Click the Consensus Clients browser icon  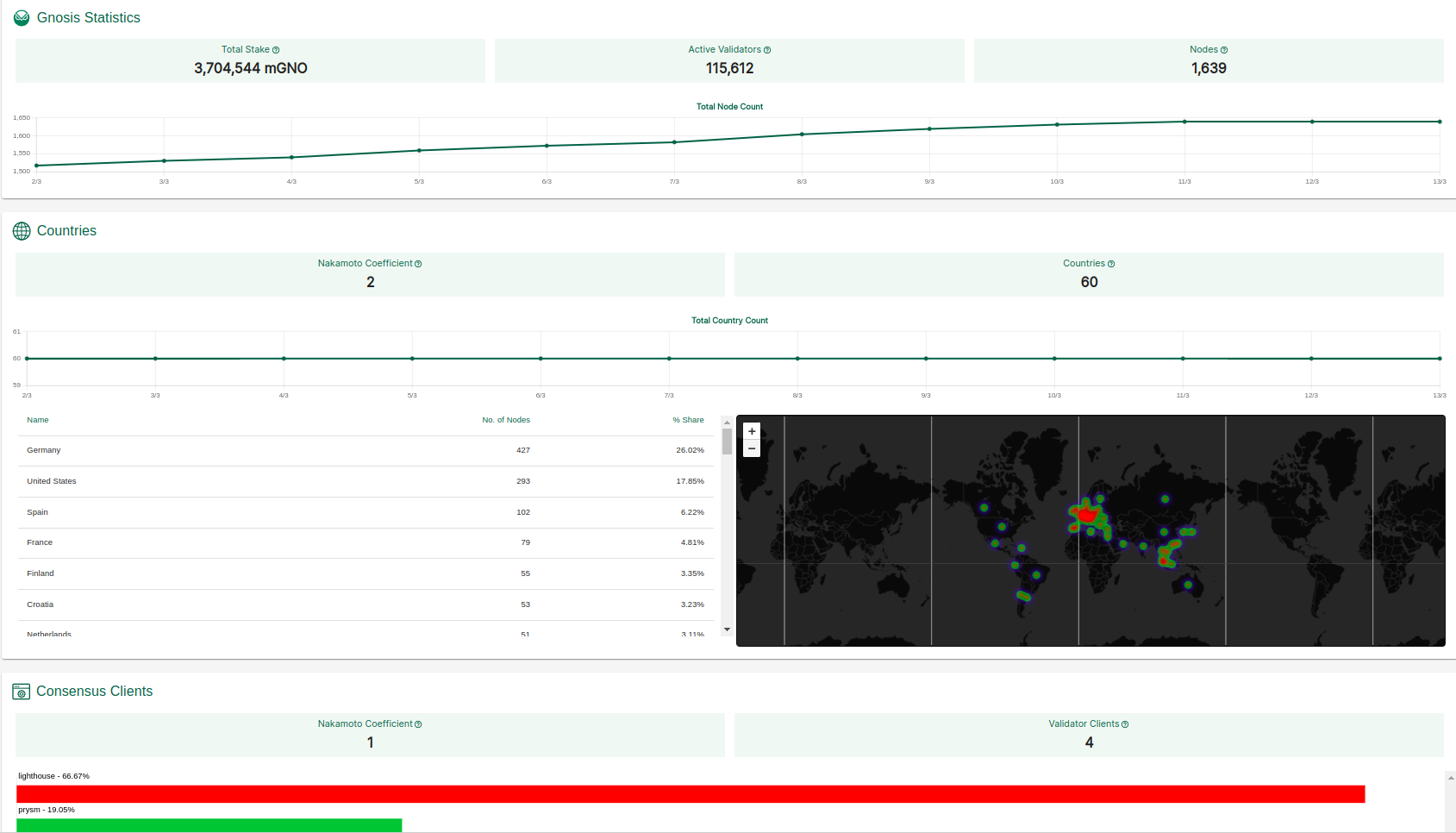pos(22,692)
